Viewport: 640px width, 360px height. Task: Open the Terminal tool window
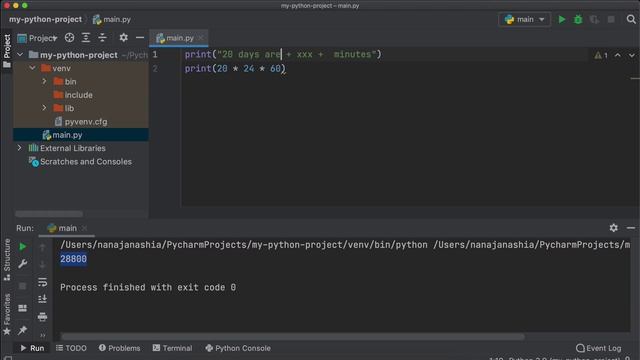(172, 348)
